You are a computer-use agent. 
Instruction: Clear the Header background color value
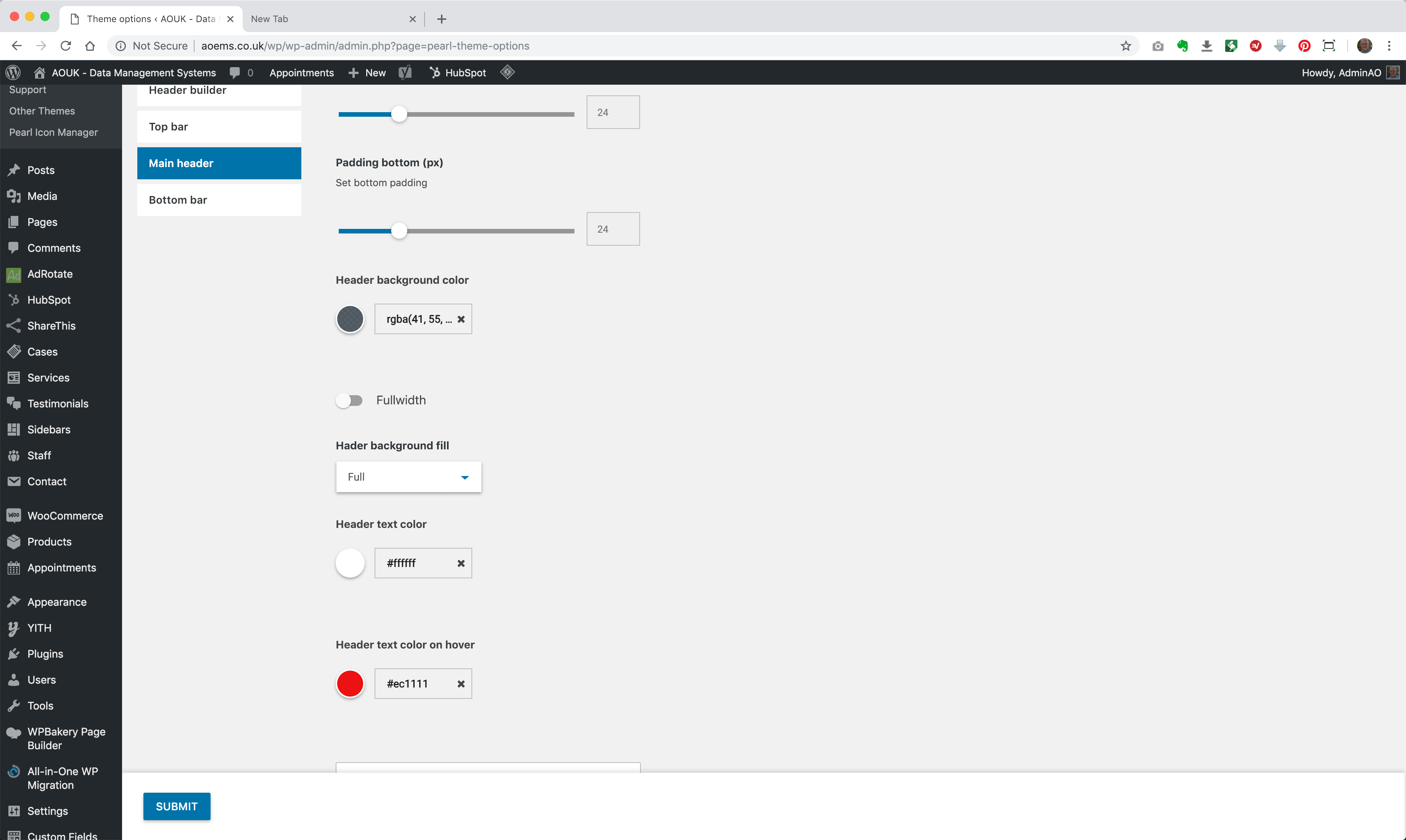coord(461,319)
